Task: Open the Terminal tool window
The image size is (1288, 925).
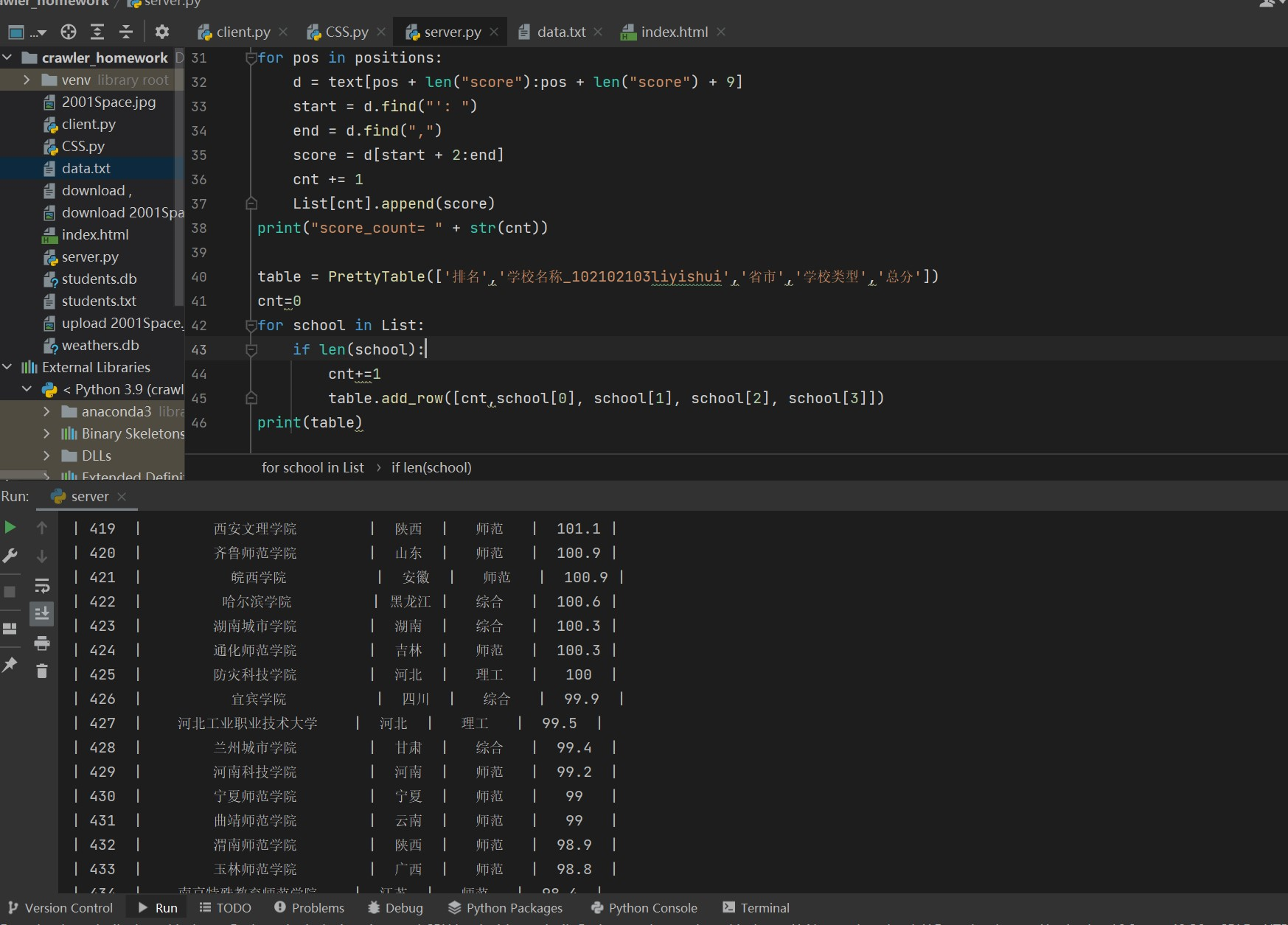Action: point(756,908)
